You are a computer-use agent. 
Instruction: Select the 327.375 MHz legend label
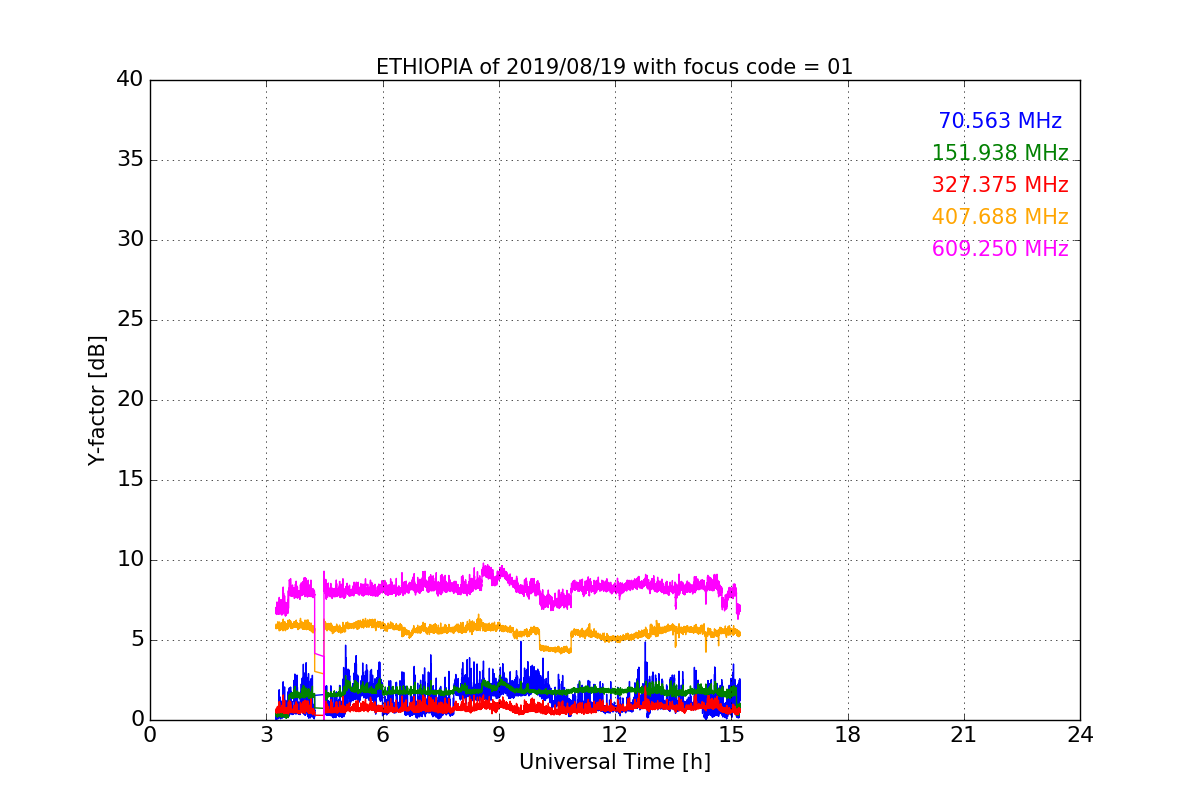(1000, 185)
